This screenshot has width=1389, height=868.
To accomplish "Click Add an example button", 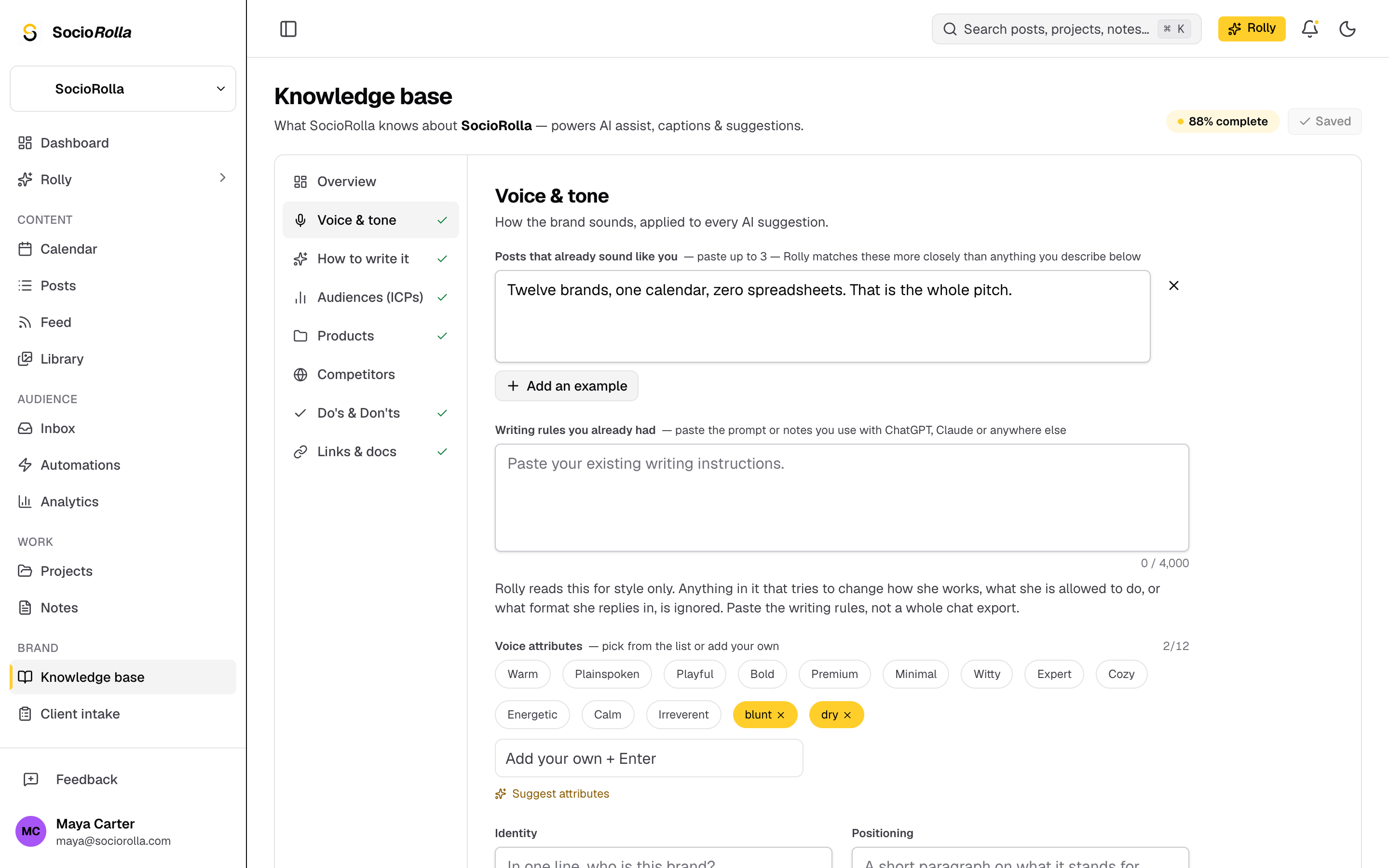I will coord(567,386).
